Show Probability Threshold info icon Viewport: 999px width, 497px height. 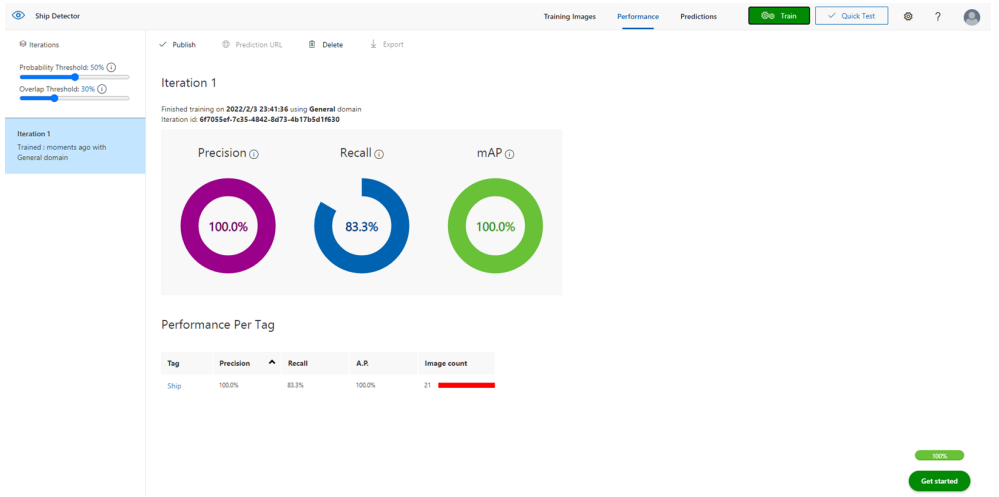[111, 67]
